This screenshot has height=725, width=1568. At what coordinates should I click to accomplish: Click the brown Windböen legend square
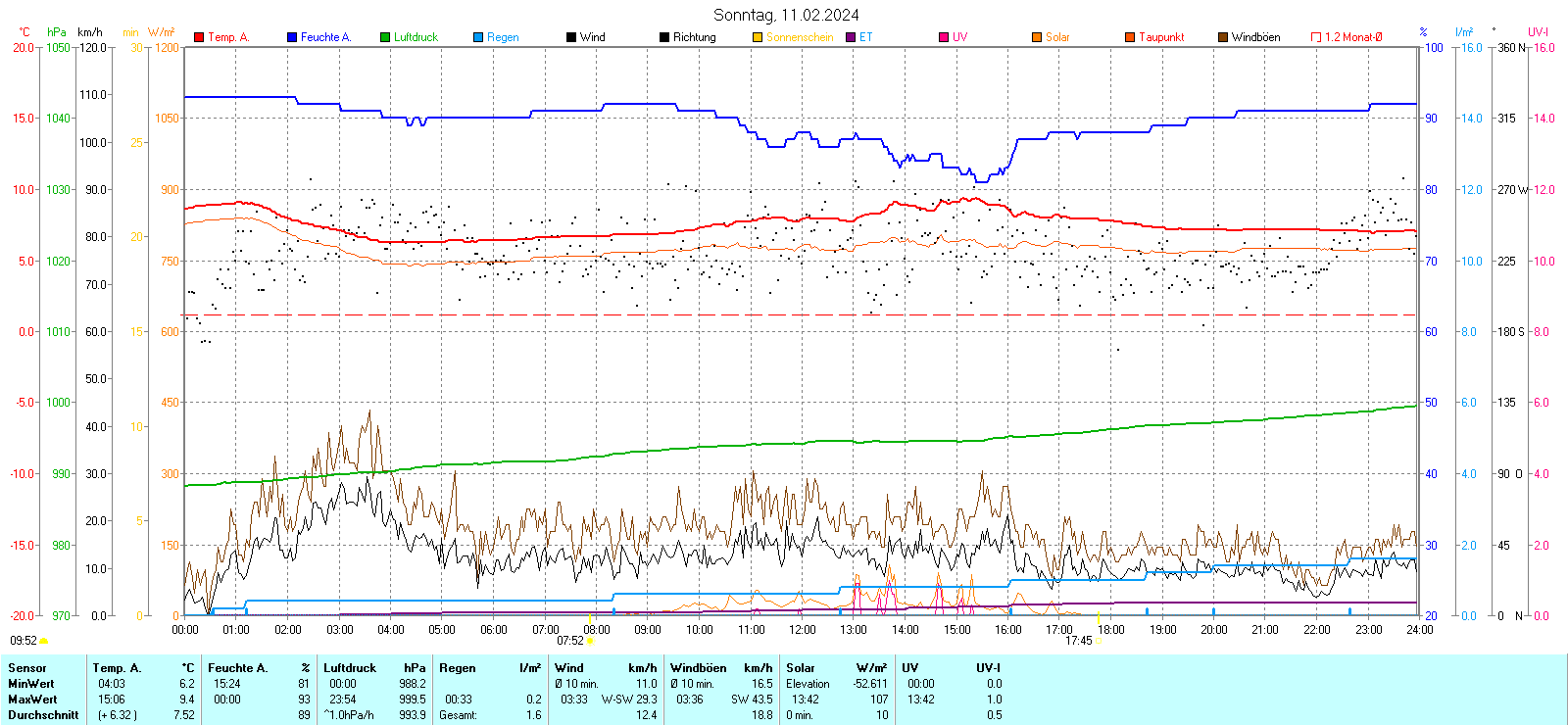pos(1223,37)
